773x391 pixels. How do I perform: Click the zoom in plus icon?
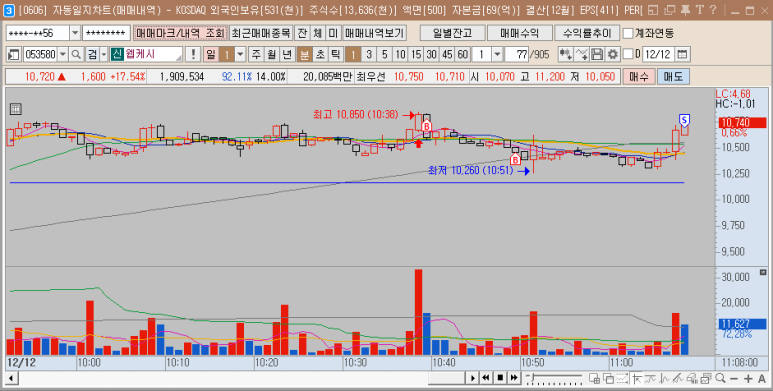(x=748, y=378)
